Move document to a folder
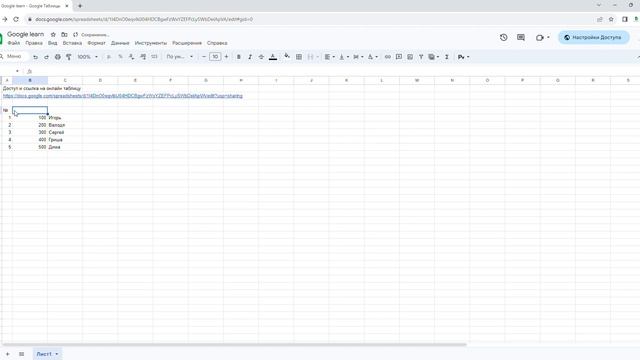 [64, 35]
